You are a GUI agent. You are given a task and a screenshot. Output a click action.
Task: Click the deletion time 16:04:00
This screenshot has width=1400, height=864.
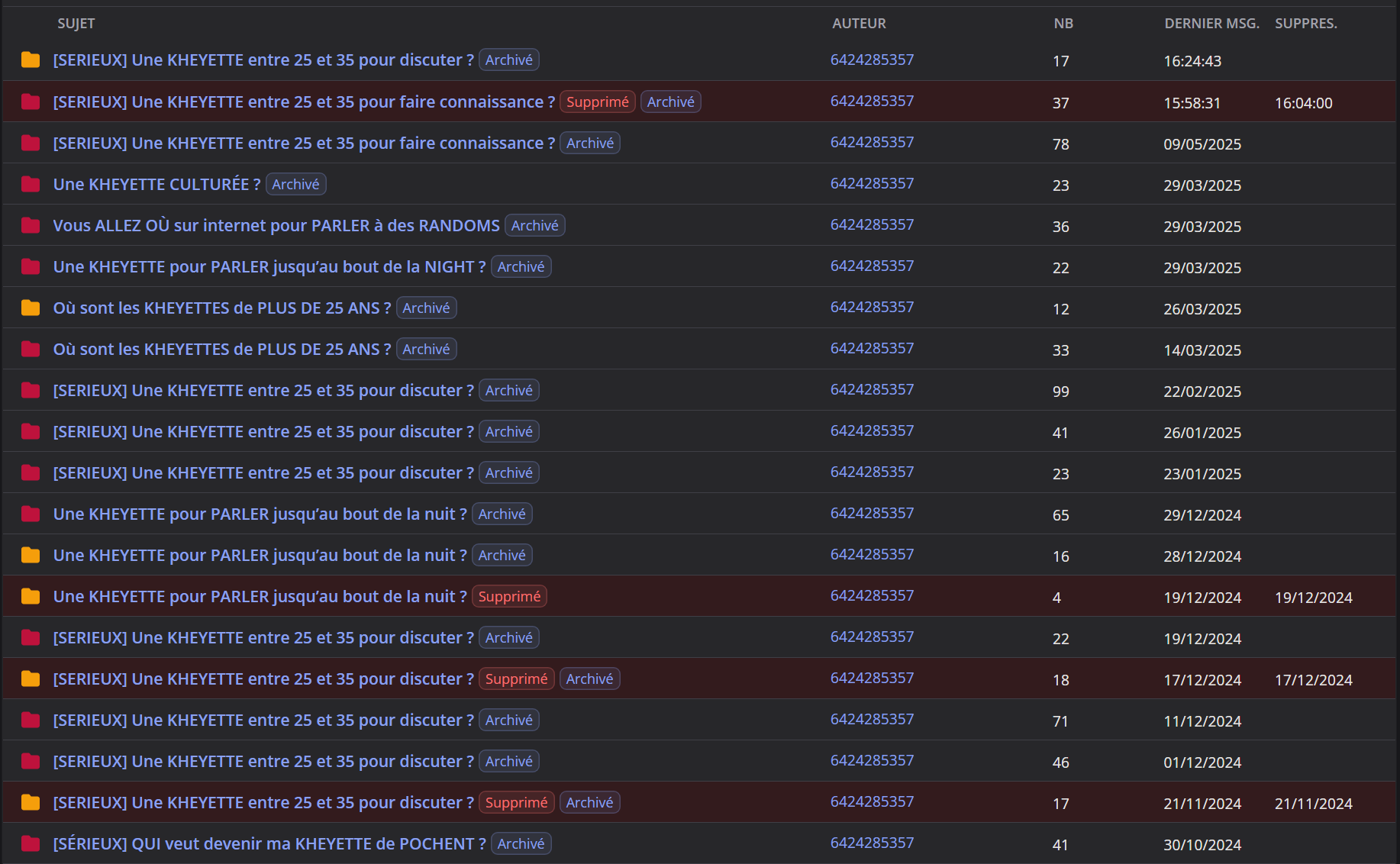pyautogui.click(x=1304, y=103)
